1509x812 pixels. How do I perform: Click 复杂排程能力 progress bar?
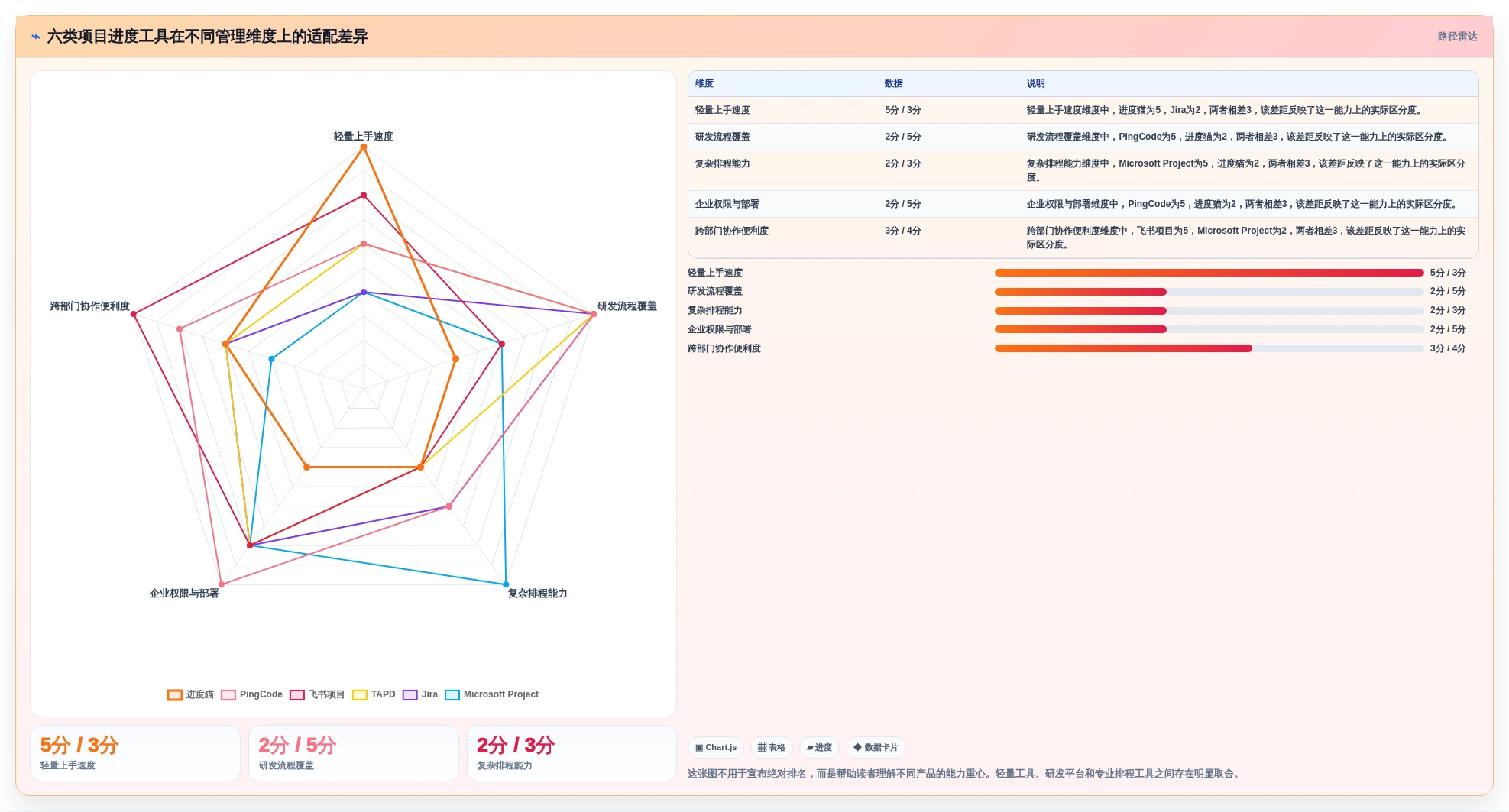1209,311
